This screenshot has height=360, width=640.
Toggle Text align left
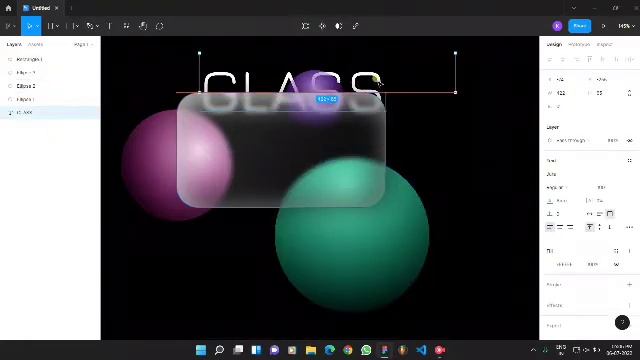point(550,227)
